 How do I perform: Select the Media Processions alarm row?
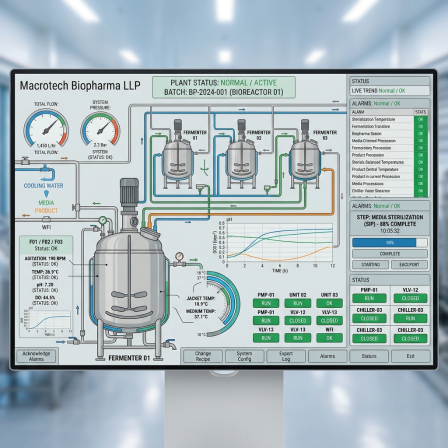389,184
